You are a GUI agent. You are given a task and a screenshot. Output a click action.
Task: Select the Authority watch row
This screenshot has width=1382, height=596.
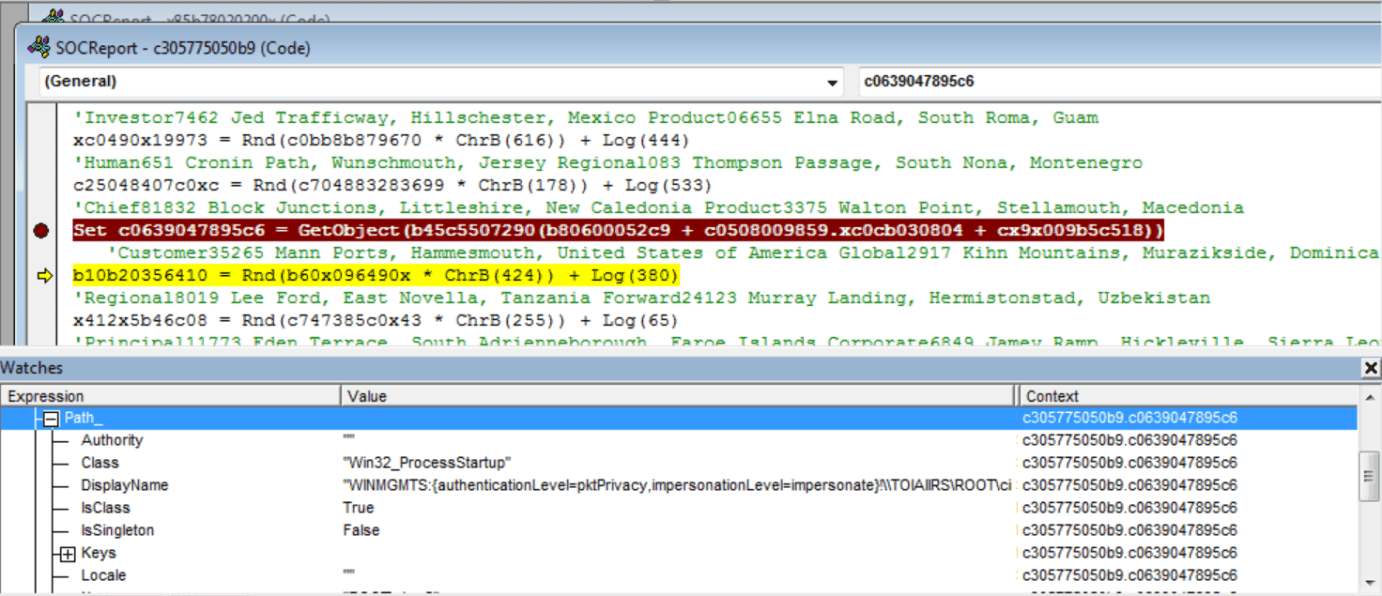click(680, 440)
